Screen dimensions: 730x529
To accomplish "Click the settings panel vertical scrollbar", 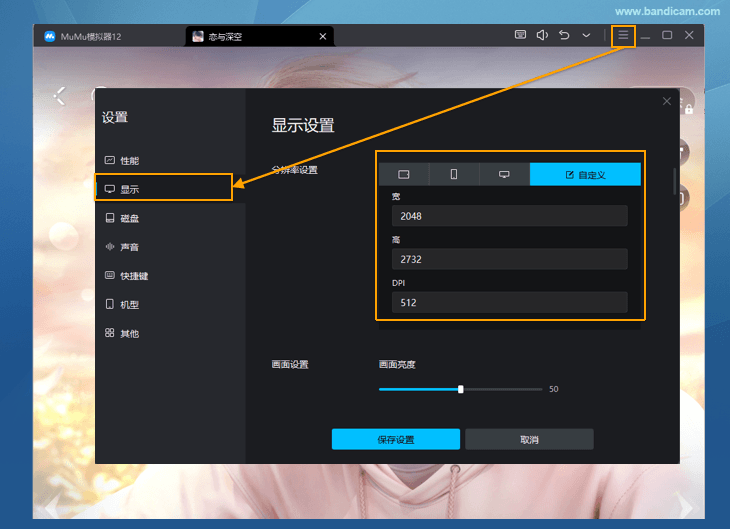I will [x=675, y=182].
